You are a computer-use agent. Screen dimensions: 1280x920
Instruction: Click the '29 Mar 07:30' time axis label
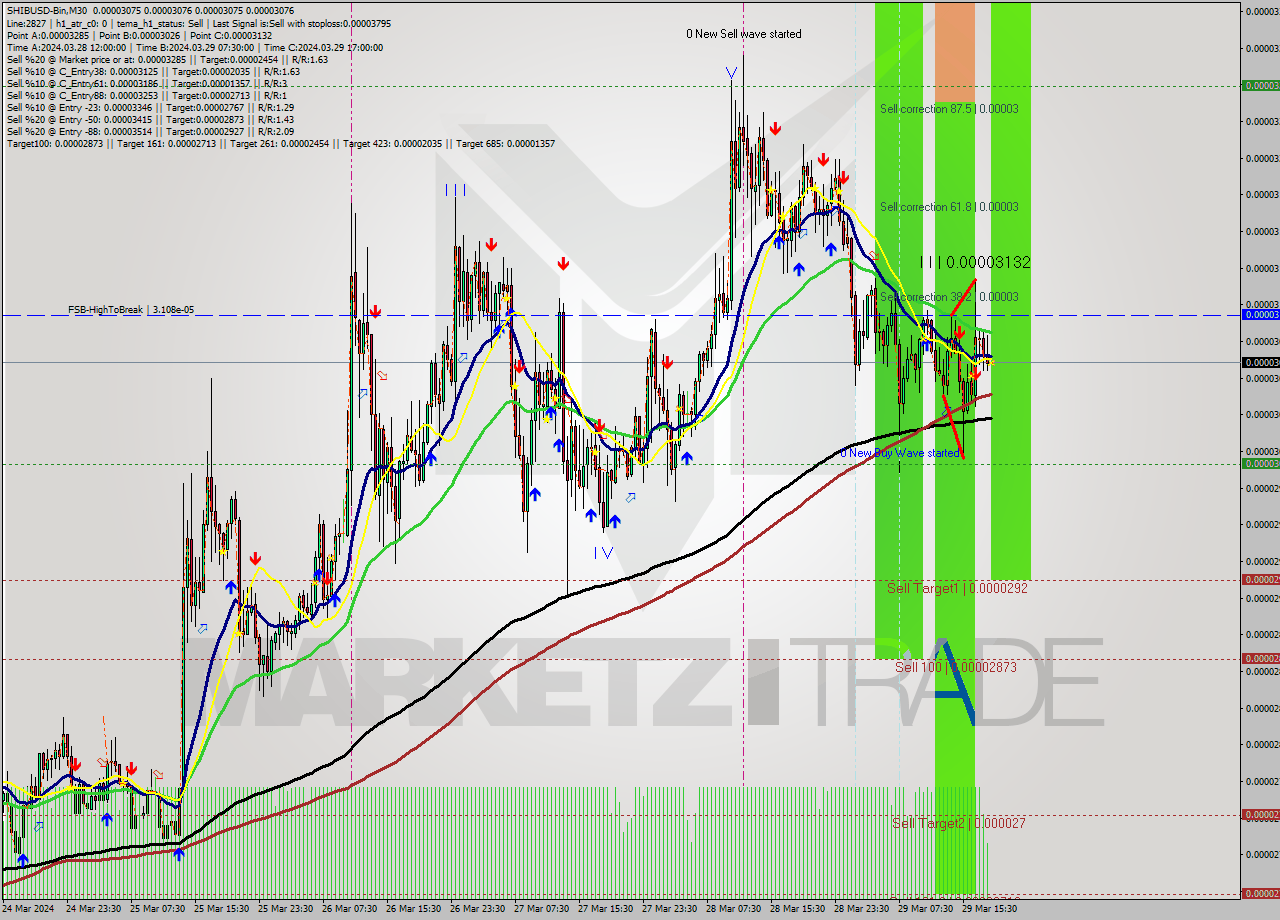click(x=926, y=909)
